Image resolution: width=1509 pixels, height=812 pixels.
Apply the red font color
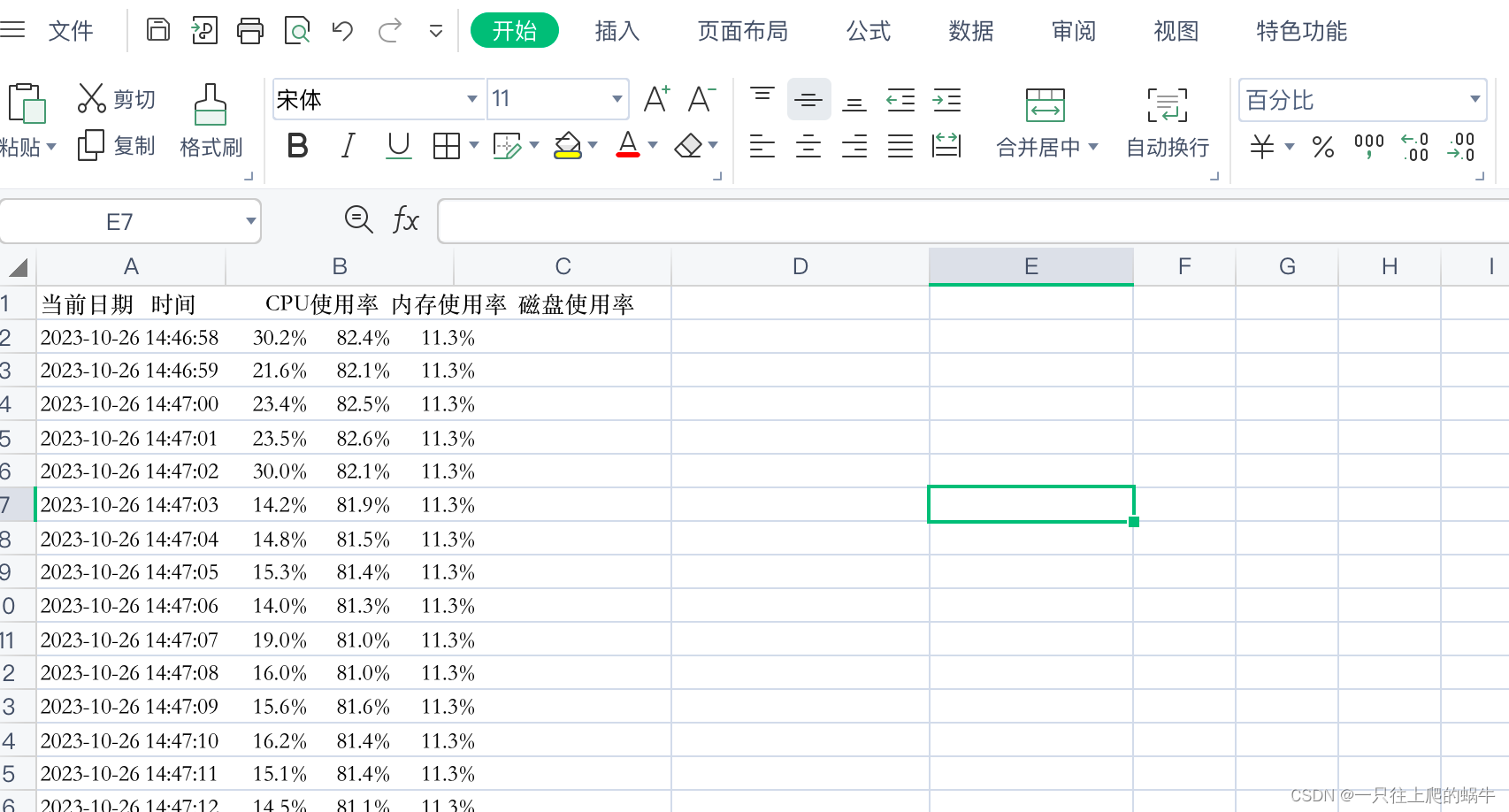(x=628, y=145)
